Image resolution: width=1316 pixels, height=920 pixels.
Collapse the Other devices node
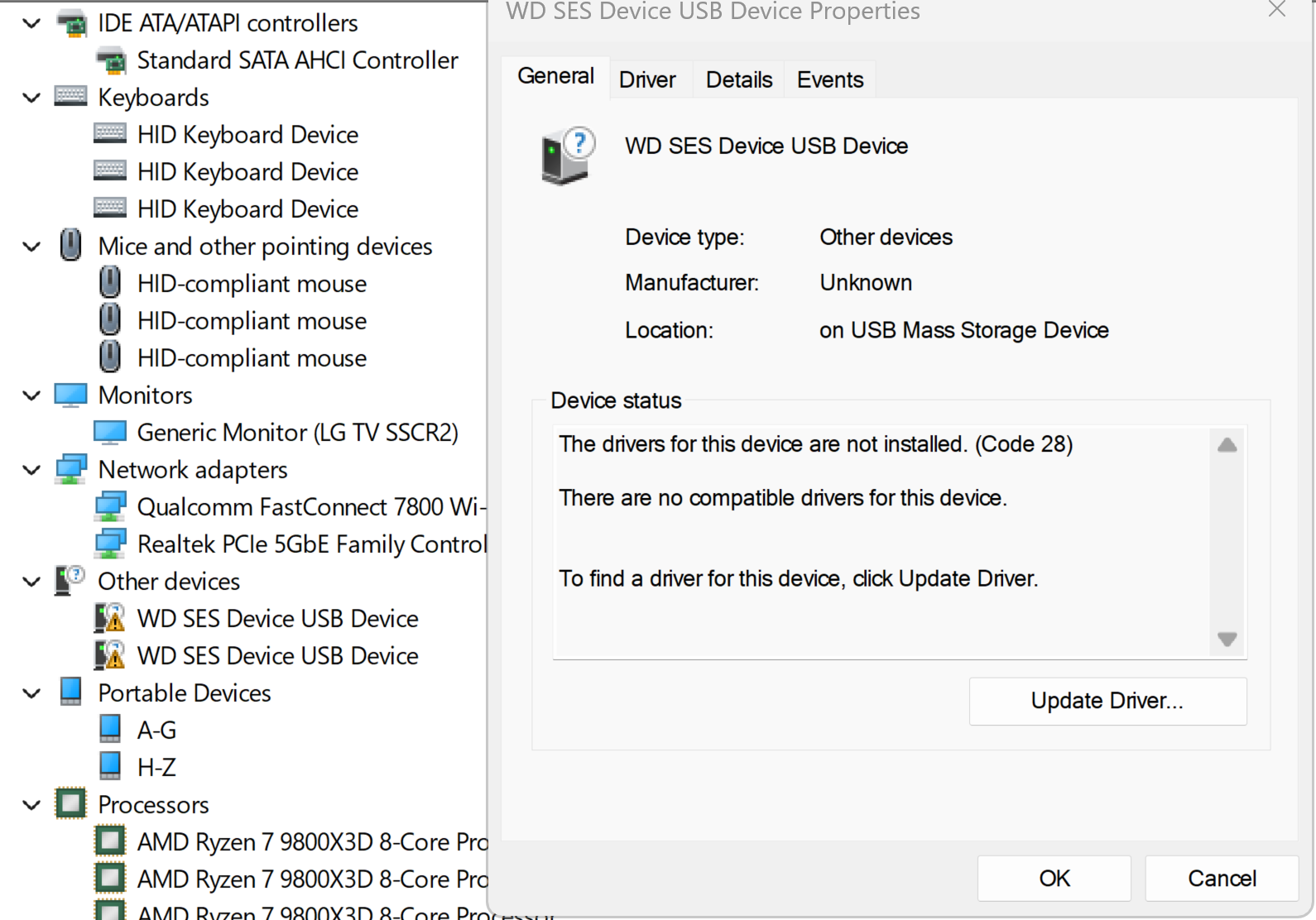[31, 582]
